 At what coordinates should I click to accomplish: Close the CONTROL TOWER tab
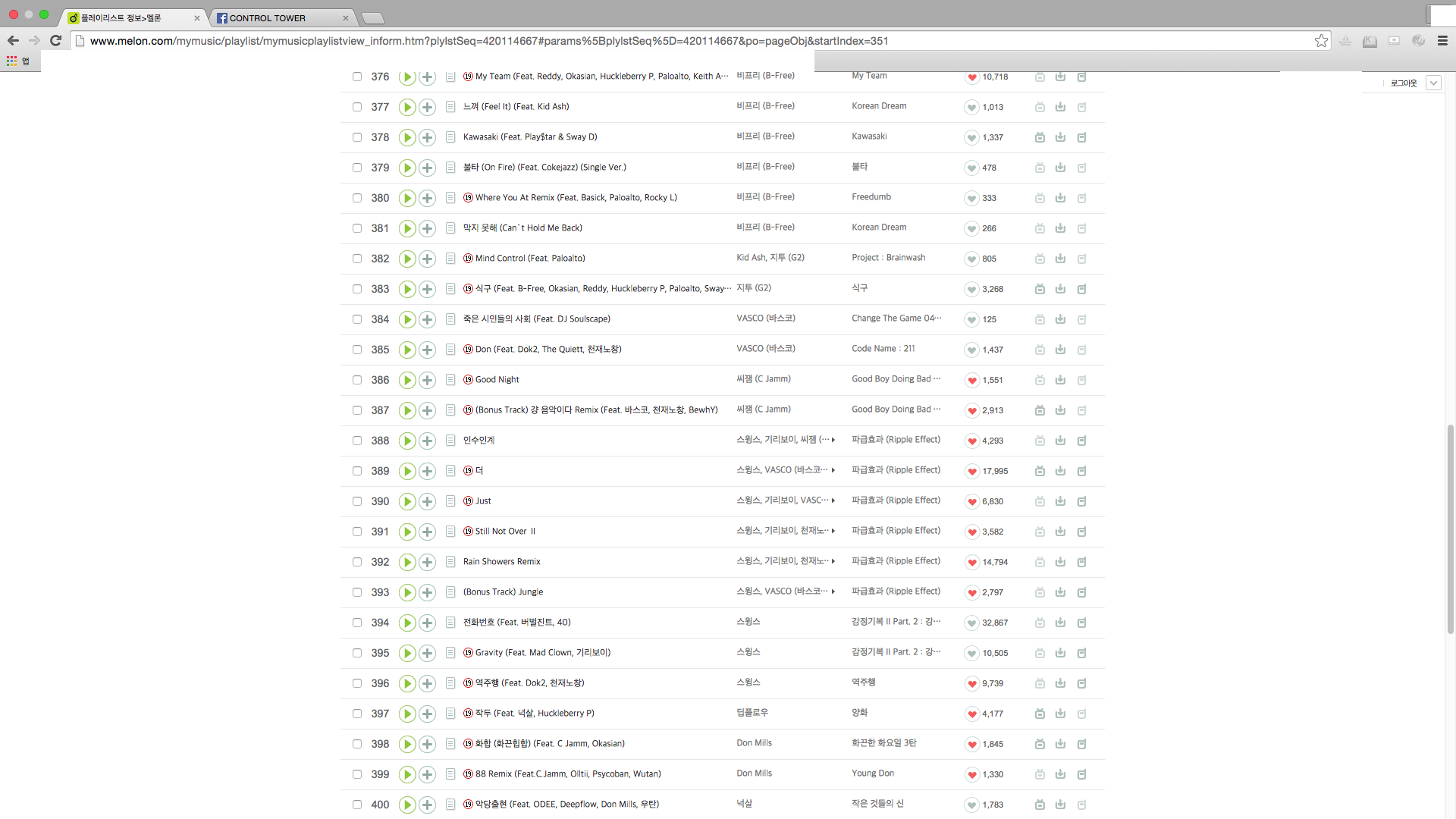(346, 18)
